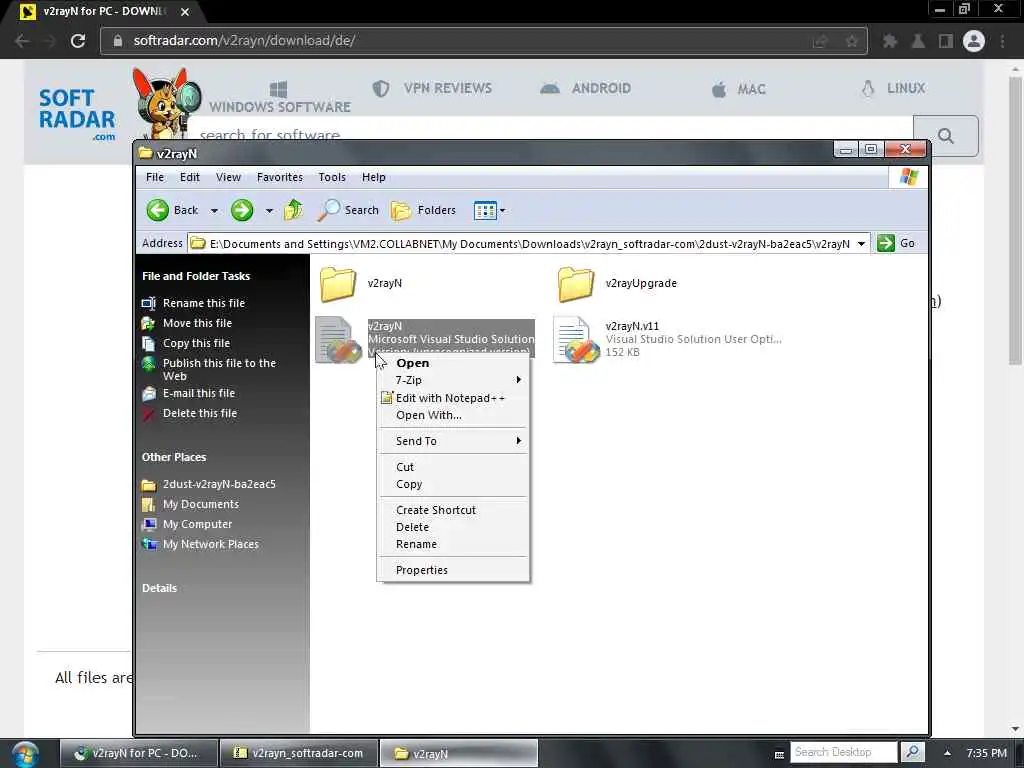Open the File menu in Explorer

pos(155,177)
